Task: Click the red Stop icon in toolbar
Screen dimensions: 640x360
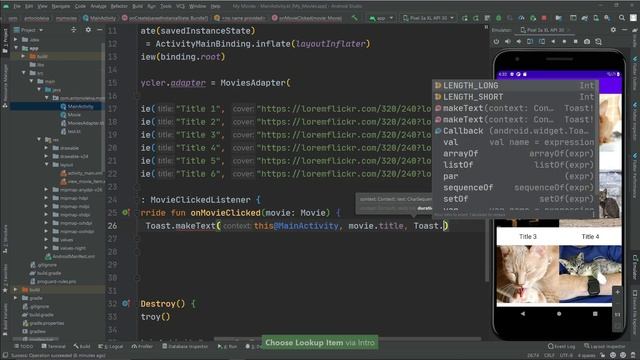Action: tap(544, 18)
